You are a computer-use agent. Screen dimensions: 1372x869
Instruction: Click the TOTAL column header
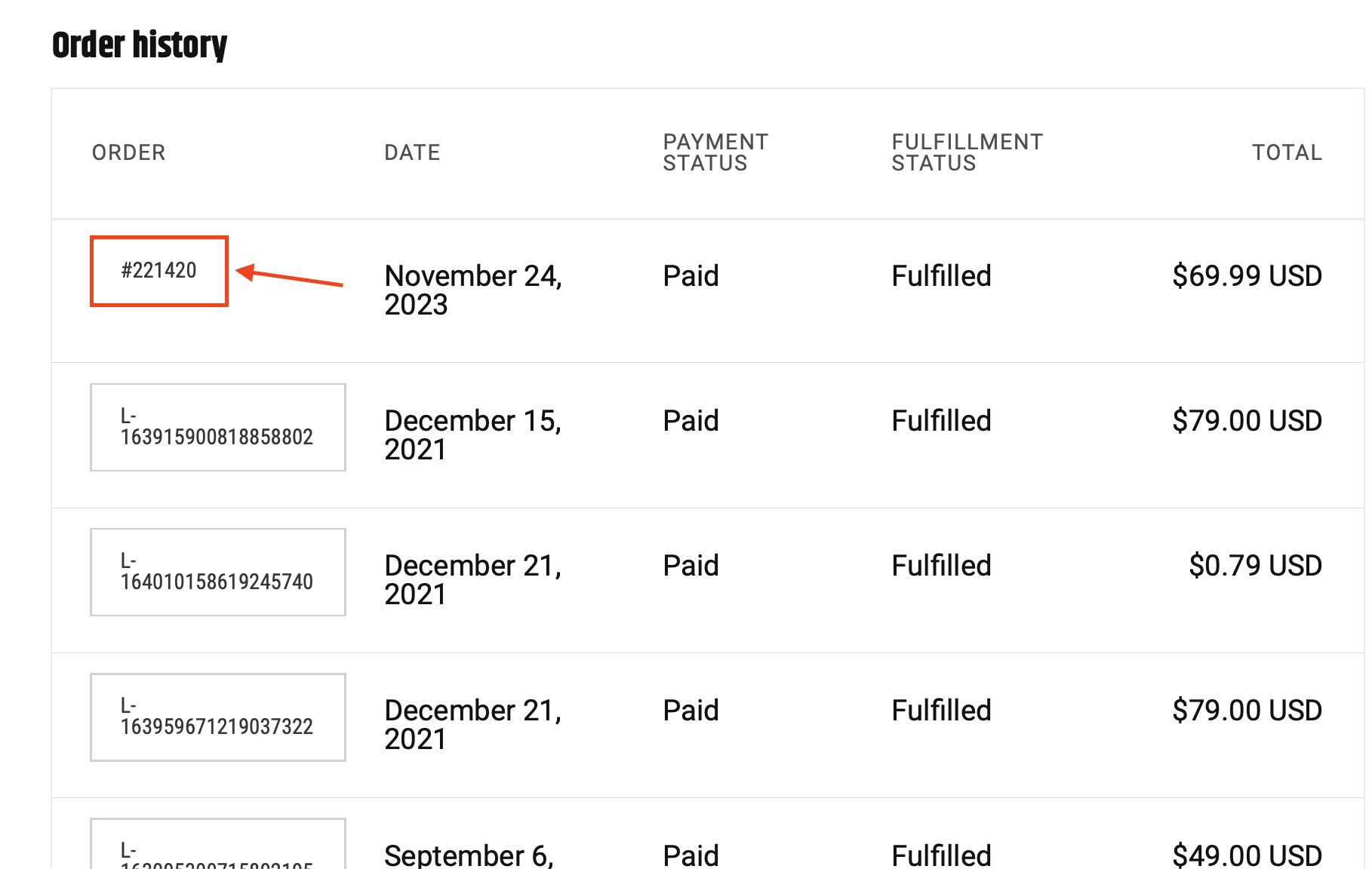pyautogui.click(x=1287, y=152)
